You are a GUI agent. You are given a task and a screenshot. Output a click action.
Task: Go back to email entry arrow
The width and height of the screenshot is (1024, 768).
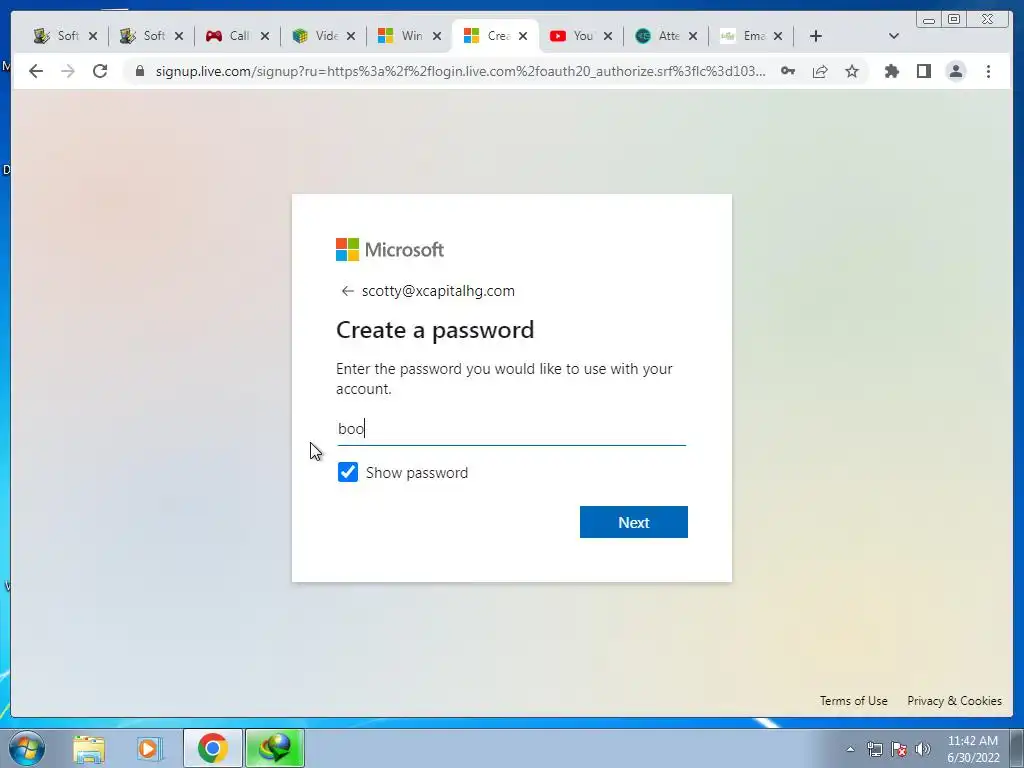click(x=347, y=291)
